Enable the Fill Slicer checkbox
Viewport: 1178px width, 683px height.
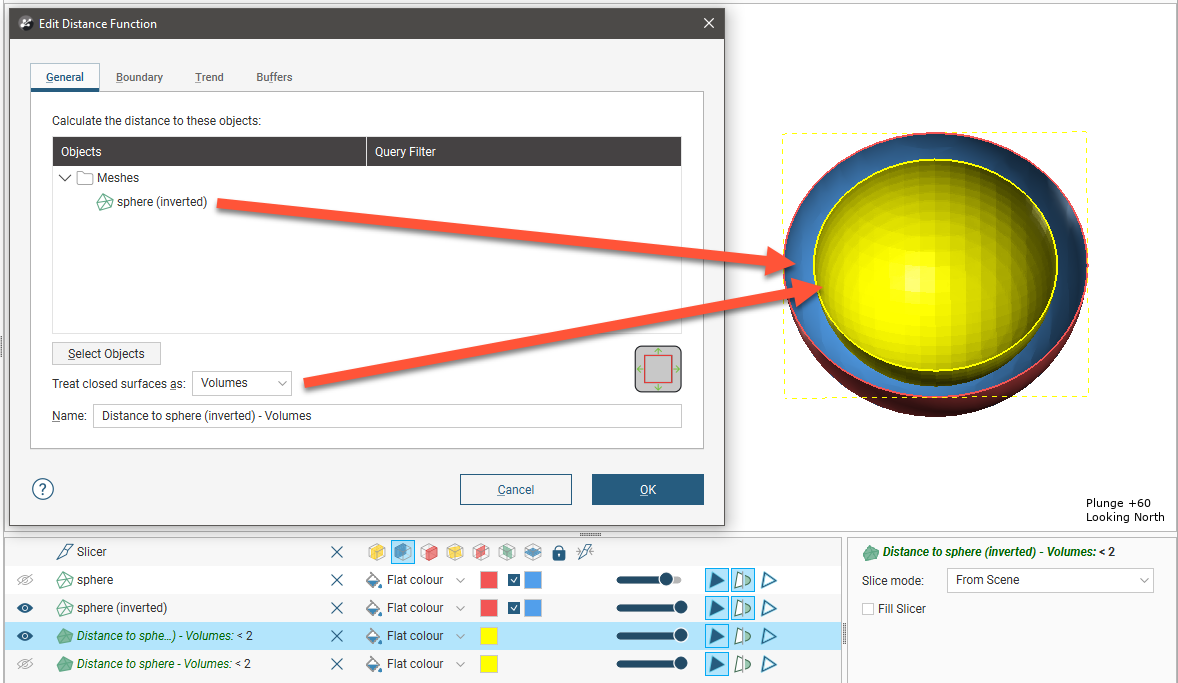coord(868,609)
